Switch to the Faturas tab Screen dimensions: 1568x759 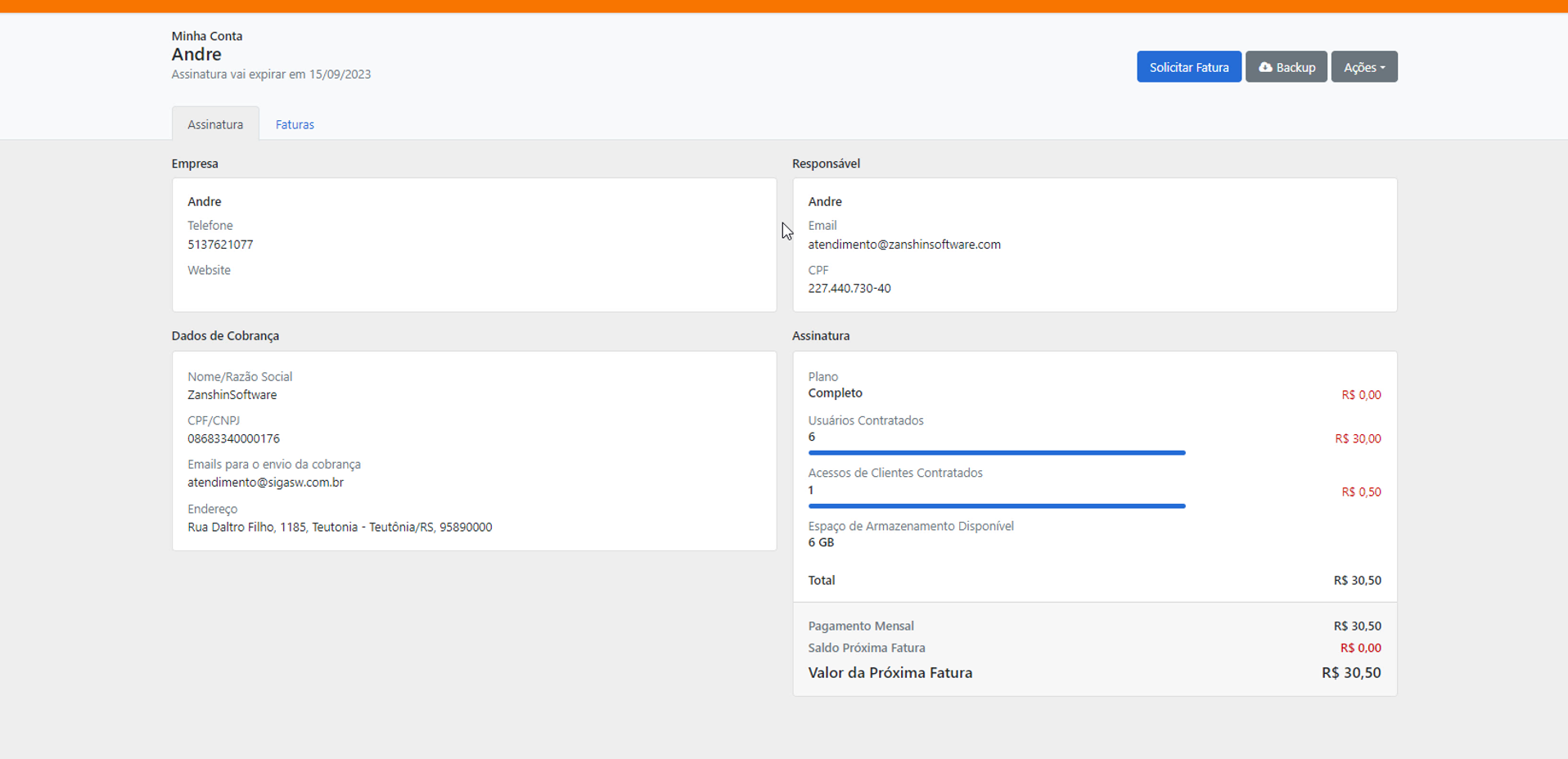point(295,124)
